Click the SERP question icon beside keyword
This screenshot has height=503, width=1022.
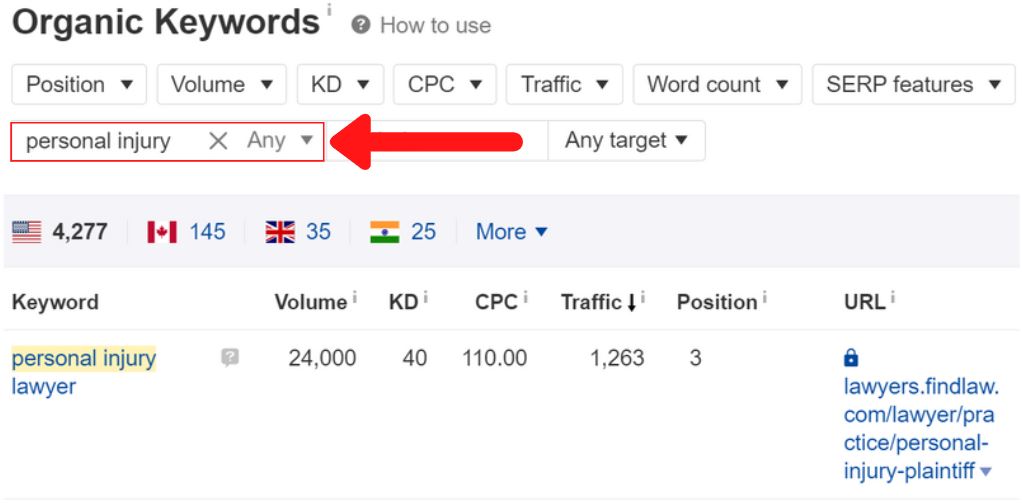coord(229,357)
